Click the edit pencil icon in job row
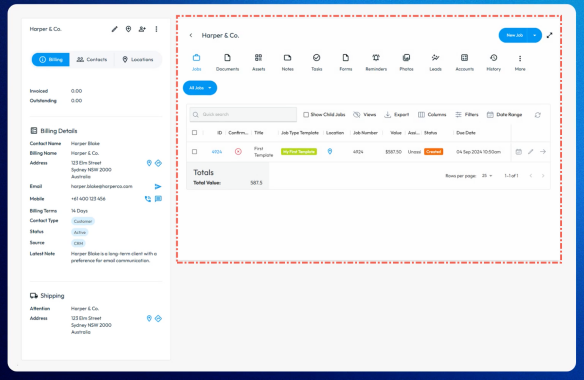 531,152
